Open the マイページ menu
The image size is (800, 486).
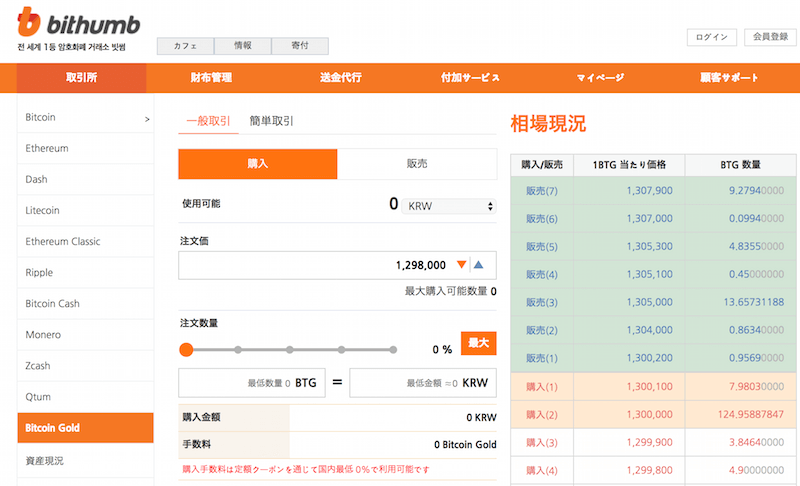[x=600, y=78]
